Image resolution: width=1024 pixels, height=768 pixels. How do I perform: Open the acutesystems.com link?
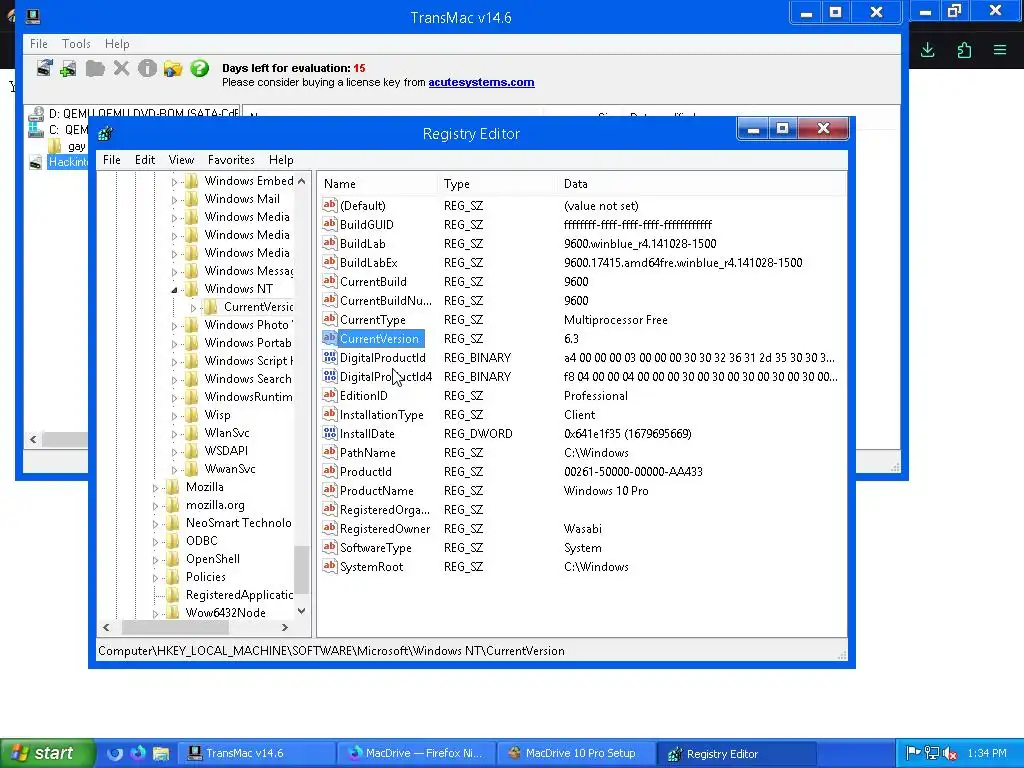(x=481, y=82)
